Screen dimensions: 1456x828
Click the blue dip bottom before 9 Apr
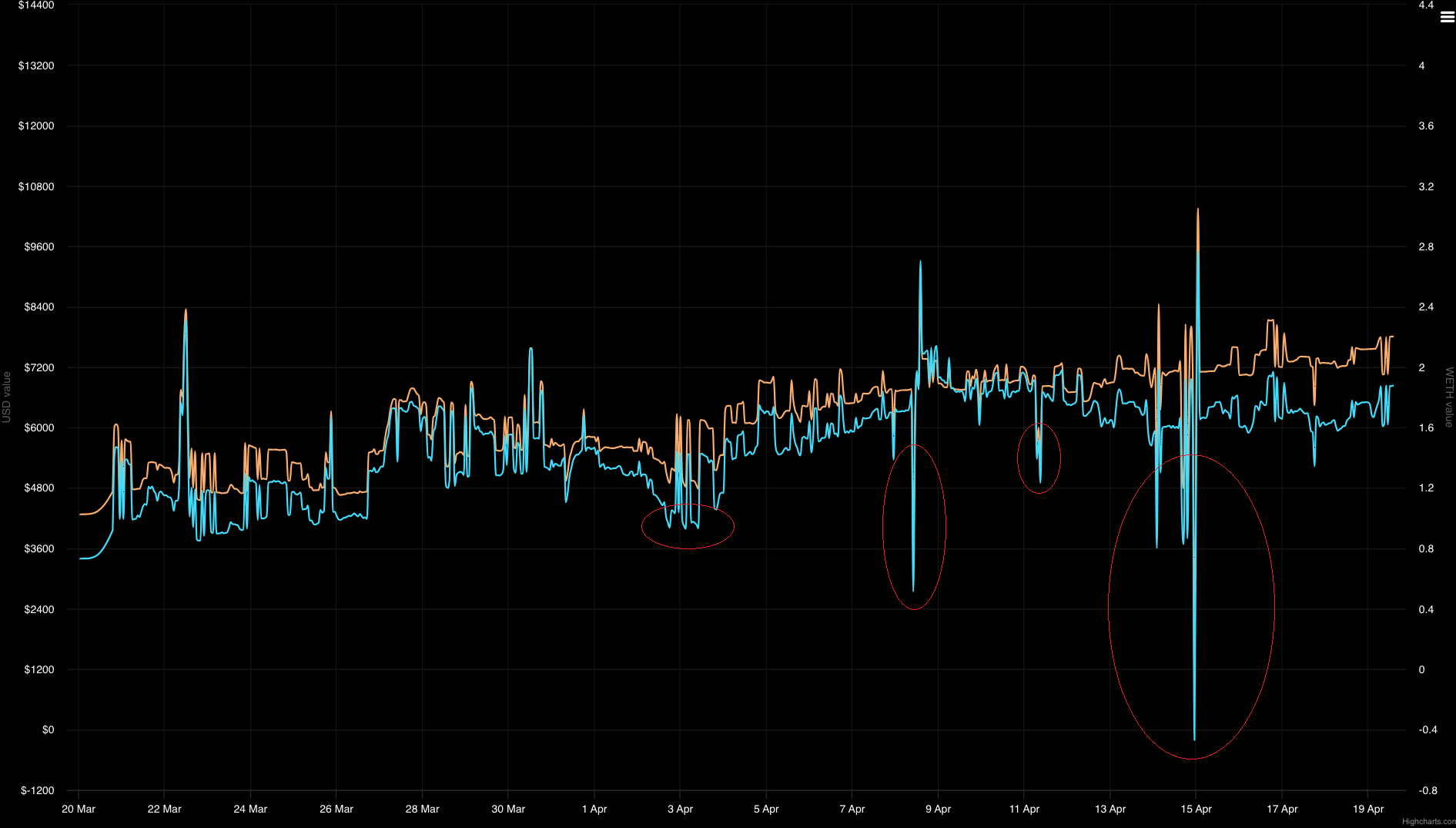coord(913,591)
